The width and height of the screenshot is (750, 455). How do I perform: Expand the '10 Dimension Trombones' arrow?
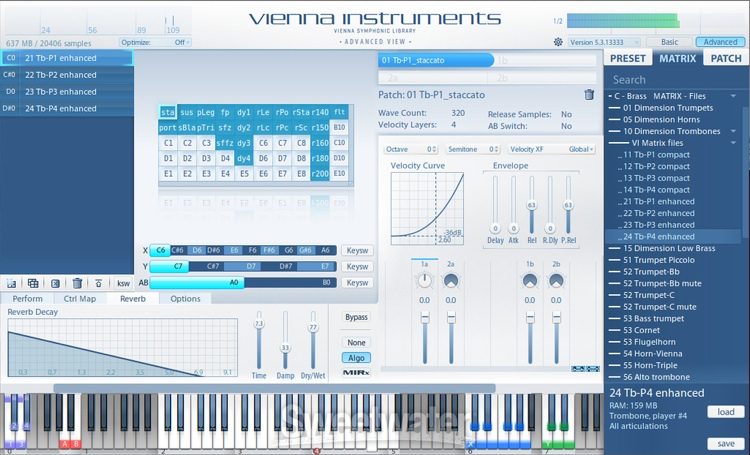tap(733, 131)
